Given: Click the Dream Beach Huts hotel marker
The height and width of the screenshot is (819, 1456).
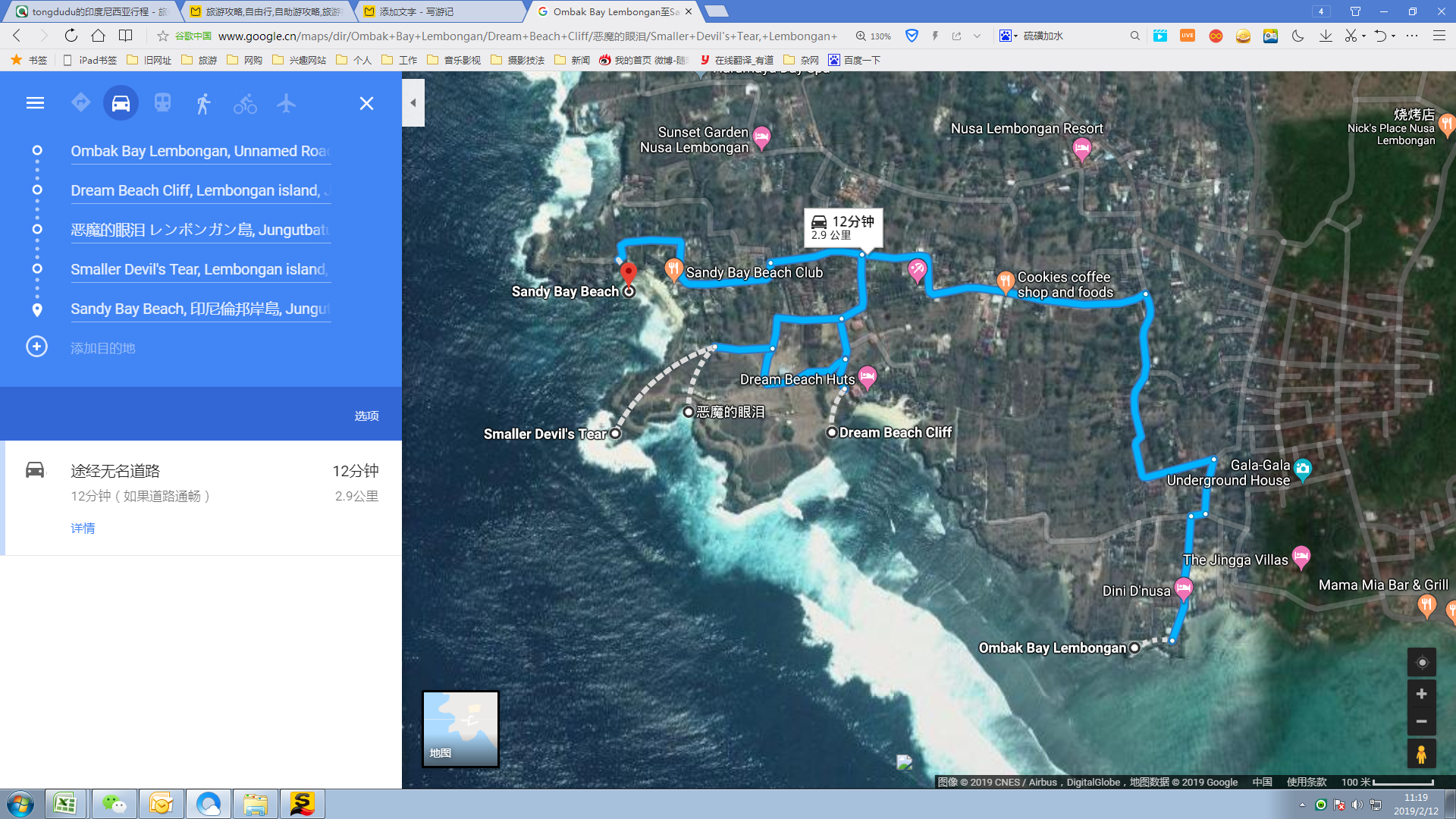Looking at the screenshot, I should 868,377.
